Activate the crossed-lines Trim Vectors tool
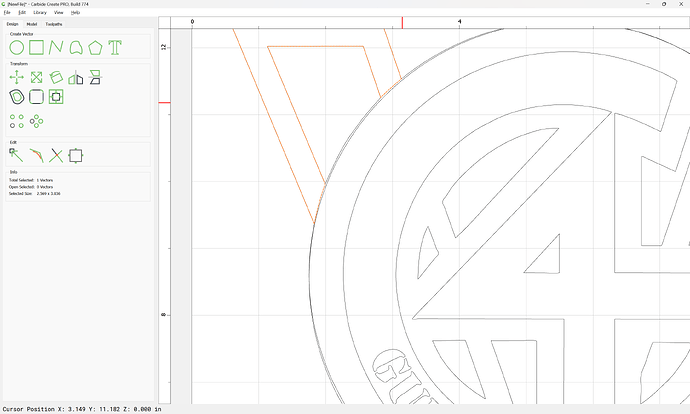Image resolution: width=690 pixels, height=414 pixels. click(56, 155)
